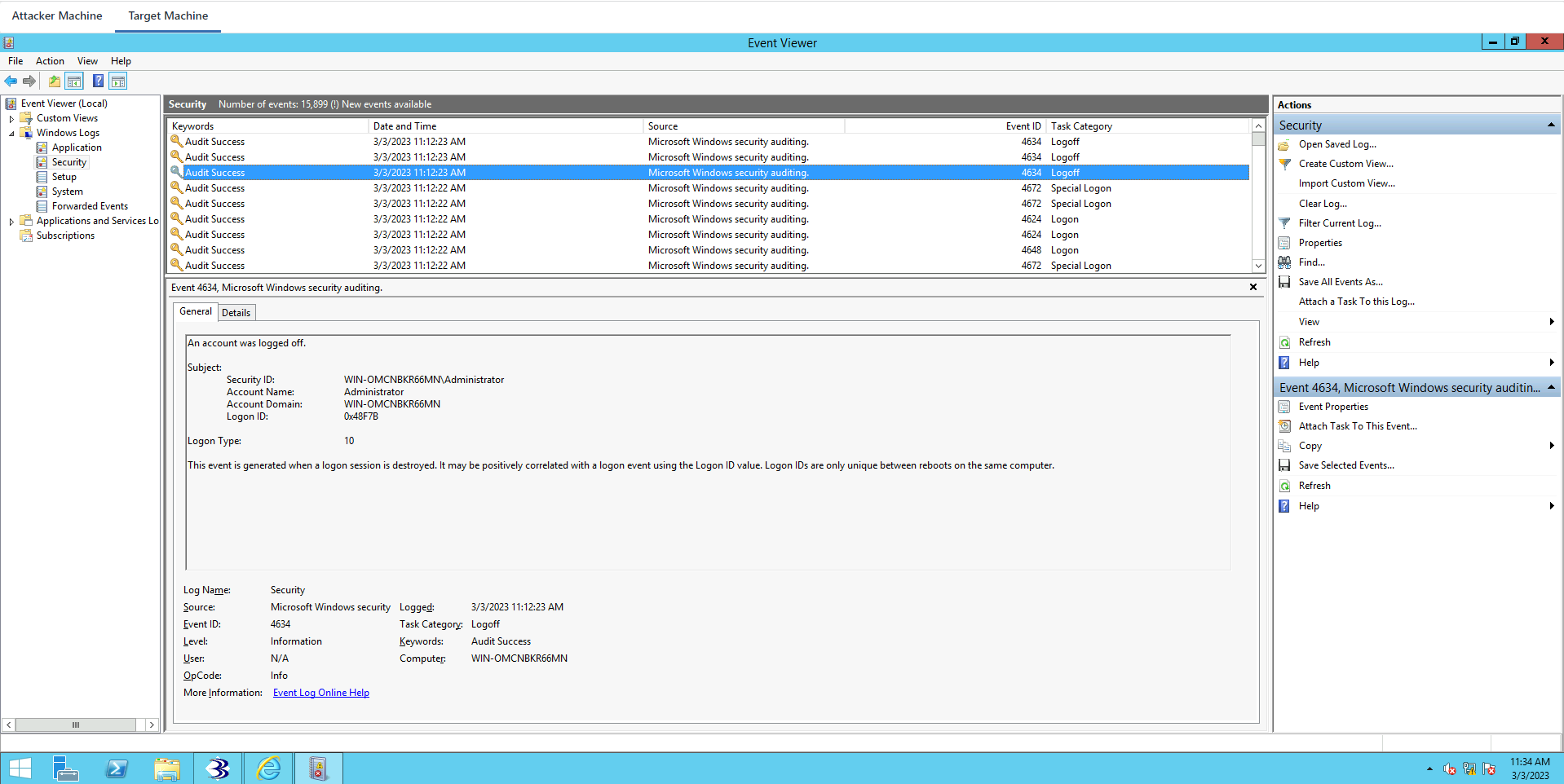Click the Attach Task To This Event icon

coord(1284,426)
